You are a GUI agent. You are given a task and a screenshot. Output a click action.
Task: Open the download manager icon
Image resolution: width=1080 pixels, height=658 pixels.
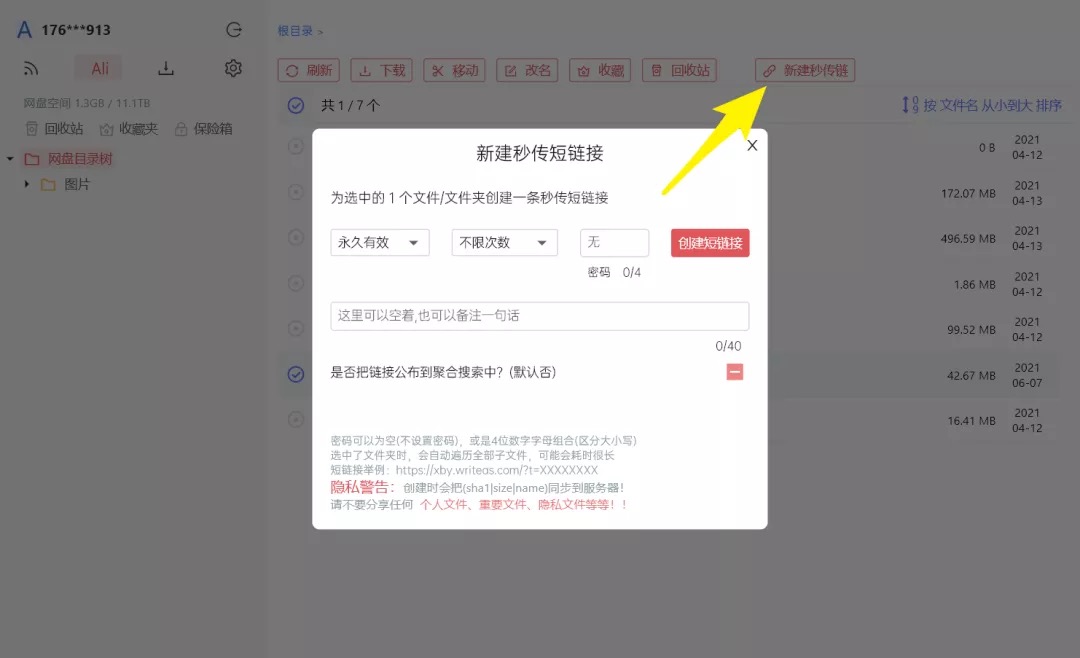pyautogui.click(x=166, y=68)
